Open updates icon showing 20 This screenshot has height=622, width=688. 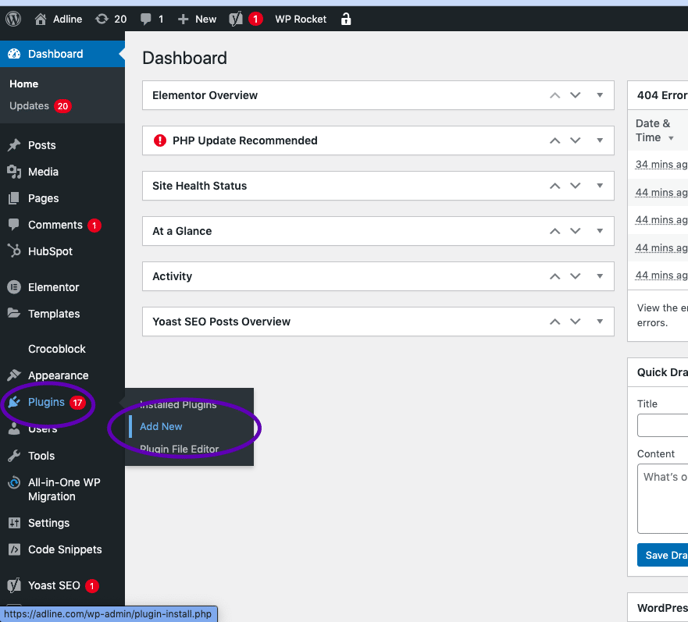[x=102, y=19]
